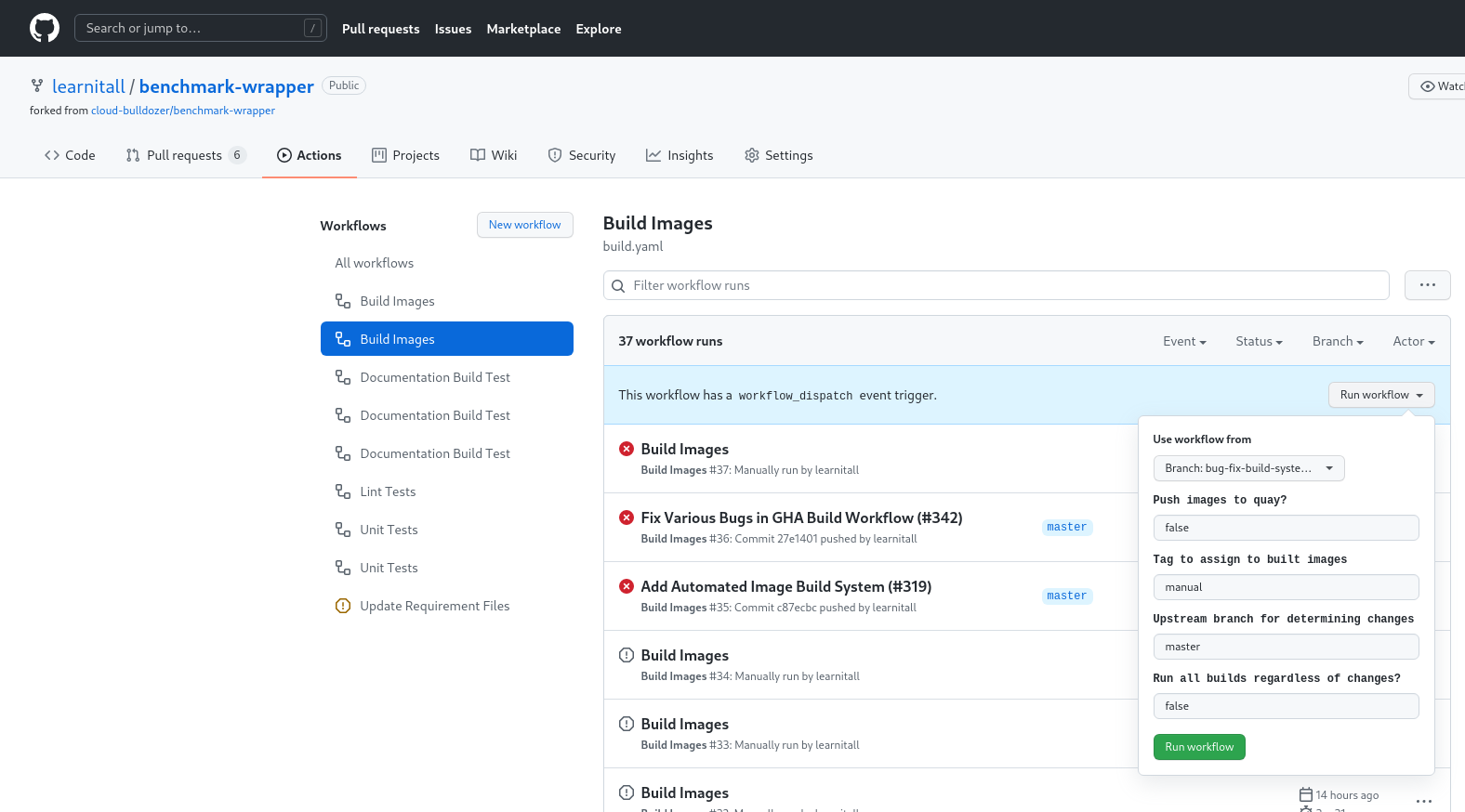Expand the Event filter dropdown
This screenshot has width=1465, height=812.
(1184, 341)
